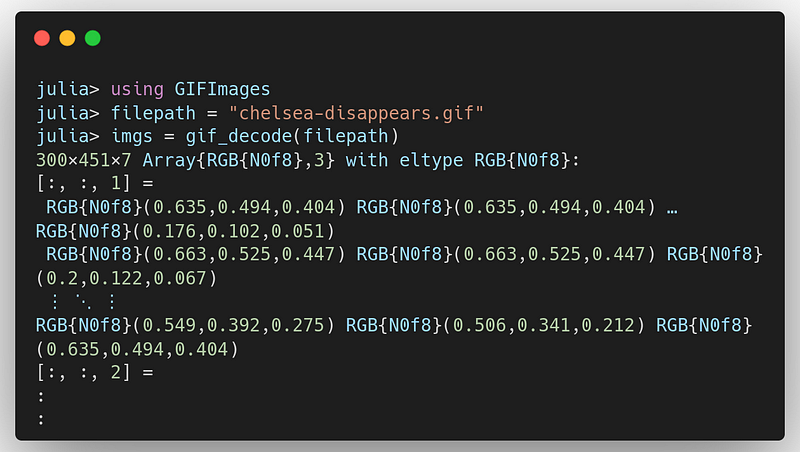Click the green maximize window button
The image size is (800, 452).
tap(93, 38)
